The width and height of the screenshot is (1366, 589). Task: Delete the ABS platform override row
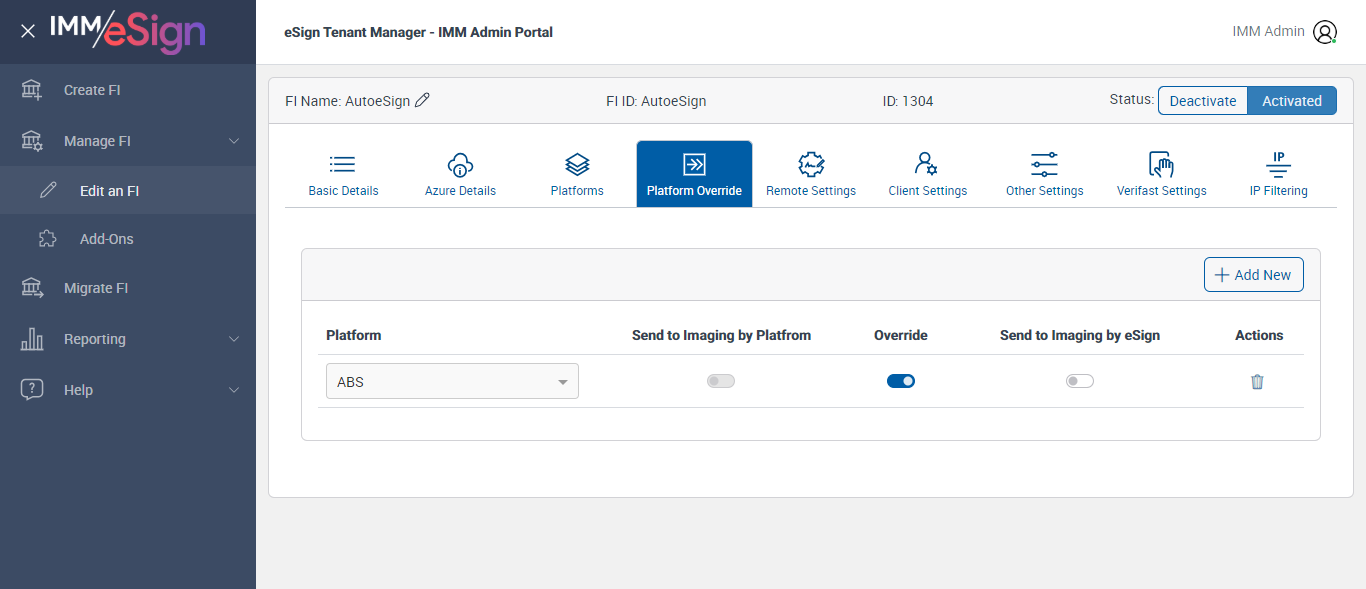point(1257,381)
